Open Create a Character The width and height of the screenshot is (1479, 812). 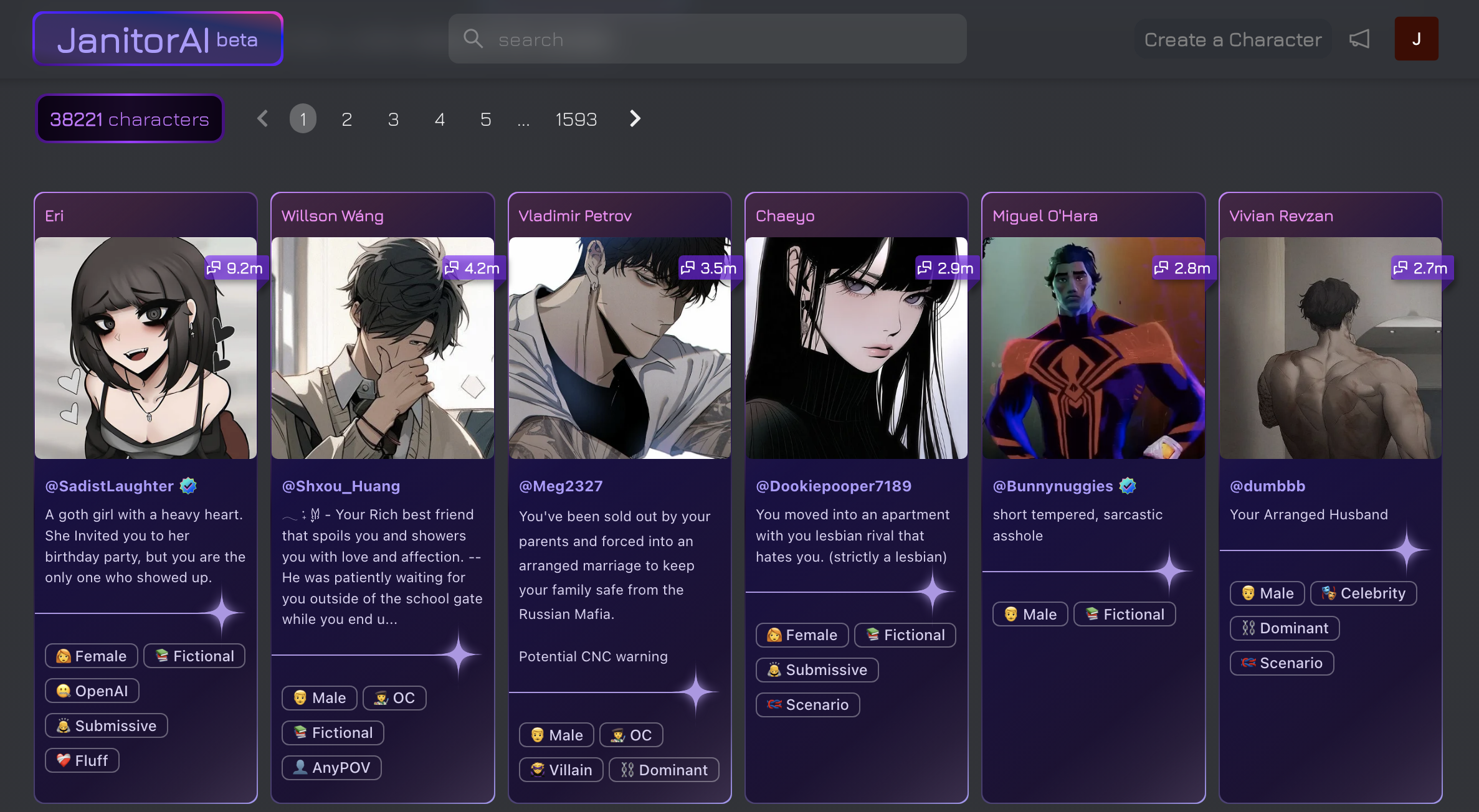pyautogui.click(x=1232, y=39)
